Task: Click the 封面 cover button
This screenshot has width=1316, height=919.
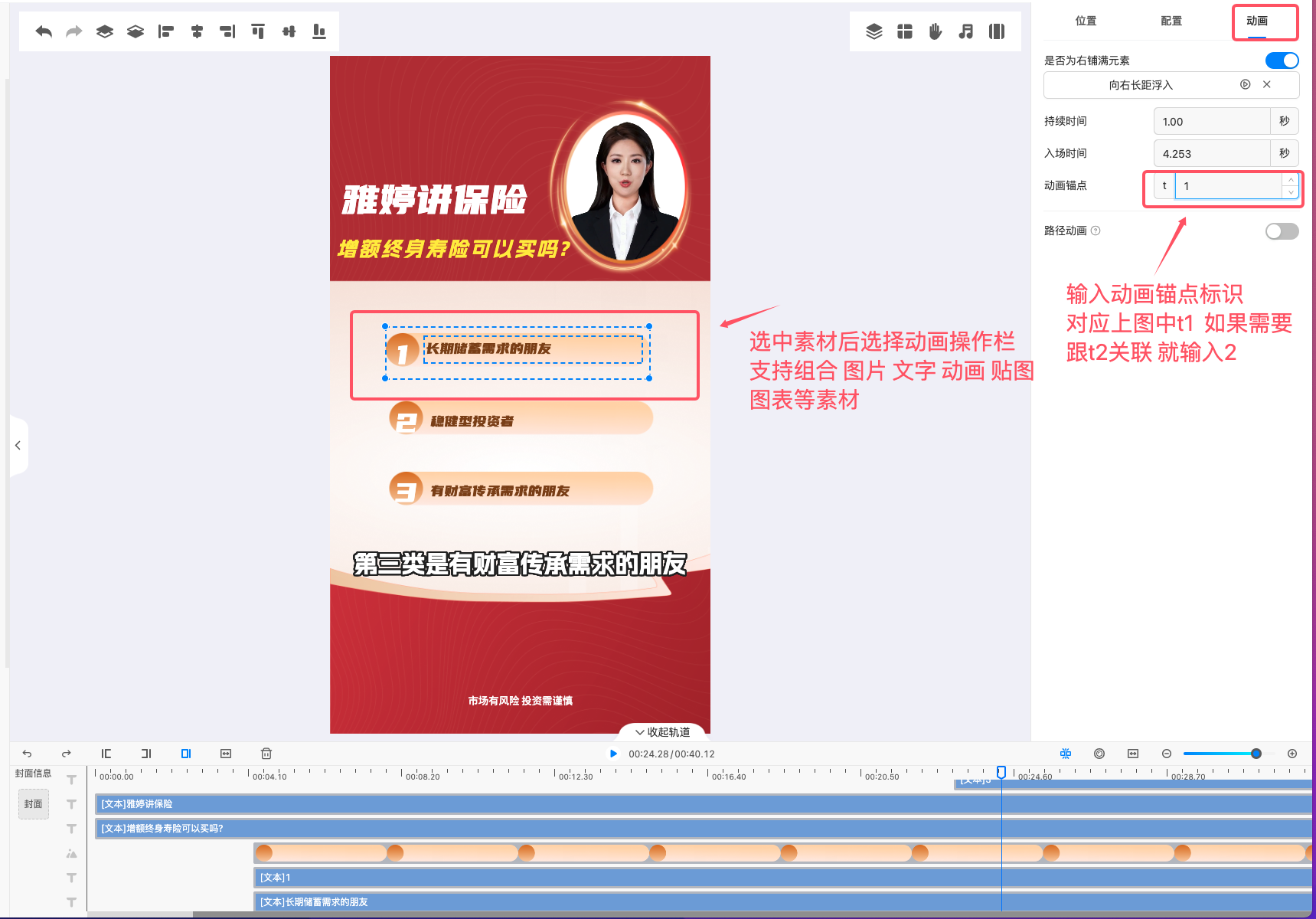Action: pyautogui.click(x=33, y=804)
